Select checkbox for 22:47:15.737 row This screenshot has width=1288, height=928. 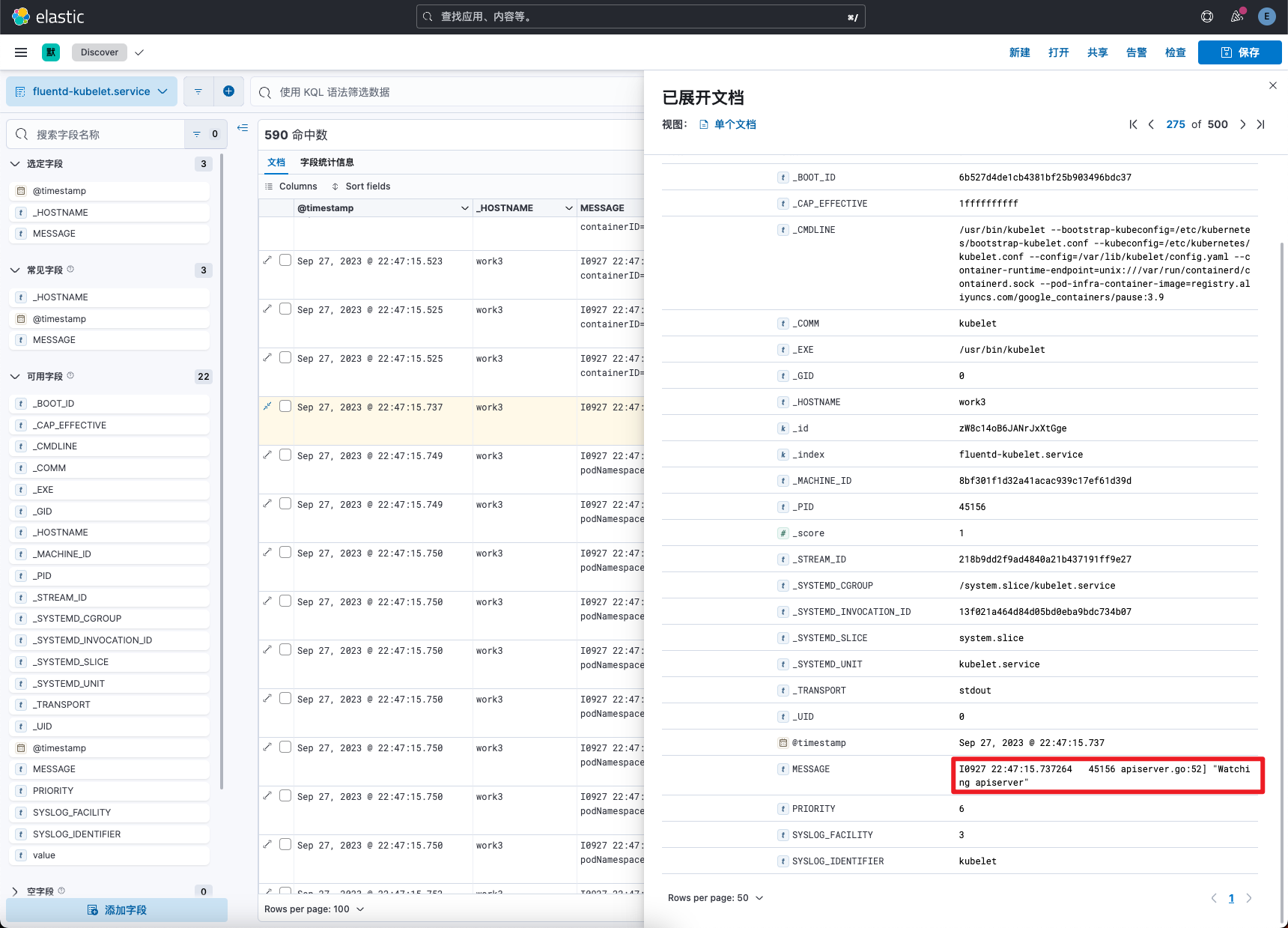pyautogui.click(x=285, y=406)
